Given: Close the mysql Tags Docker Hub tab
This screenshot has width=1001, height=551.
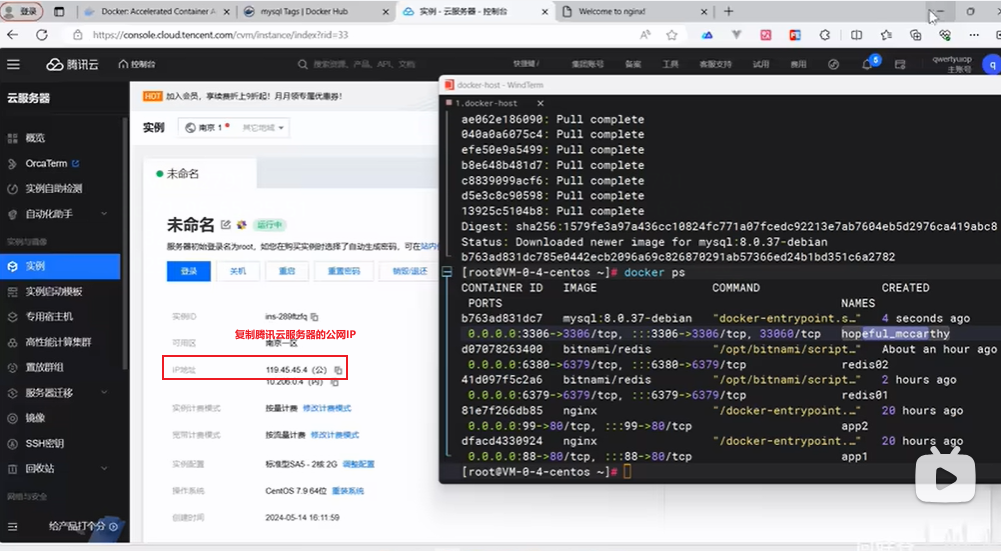Looking at the screenshot, I should coord(386,11).
